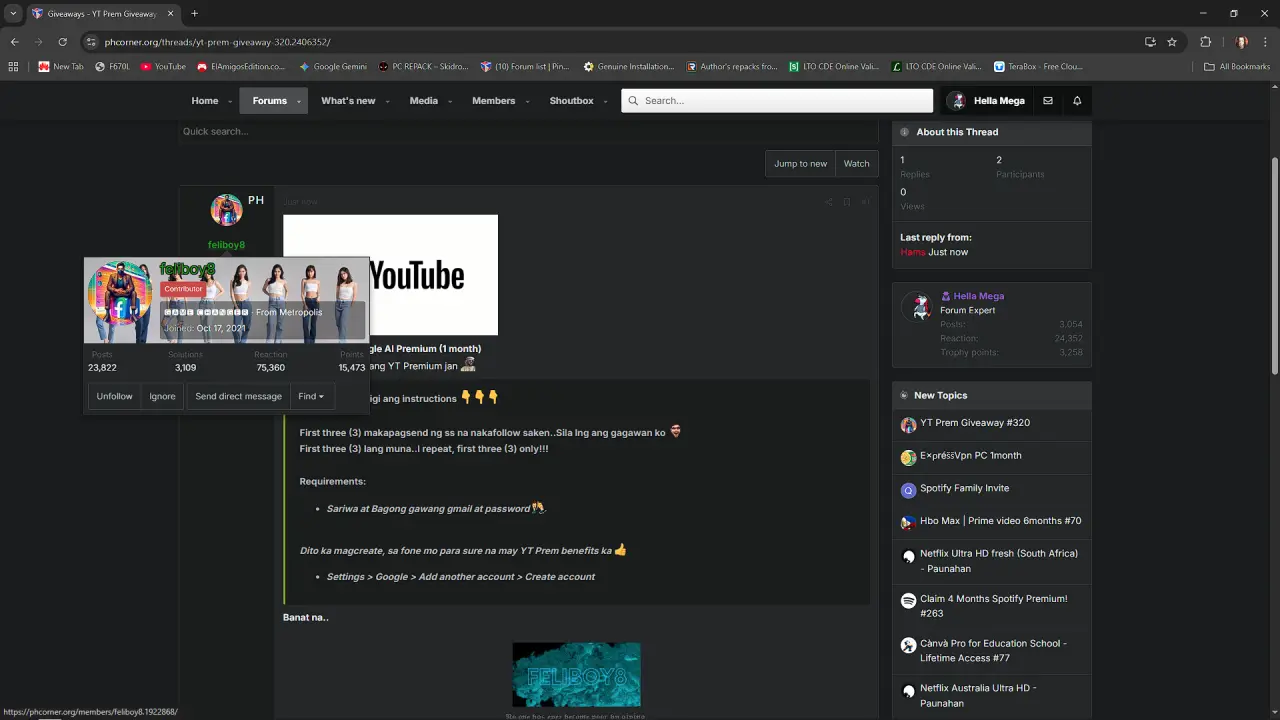The height and width of the screenshot is (720, 1280).
Task: Watch this thread with Watch button
Action: coord(856,164)
